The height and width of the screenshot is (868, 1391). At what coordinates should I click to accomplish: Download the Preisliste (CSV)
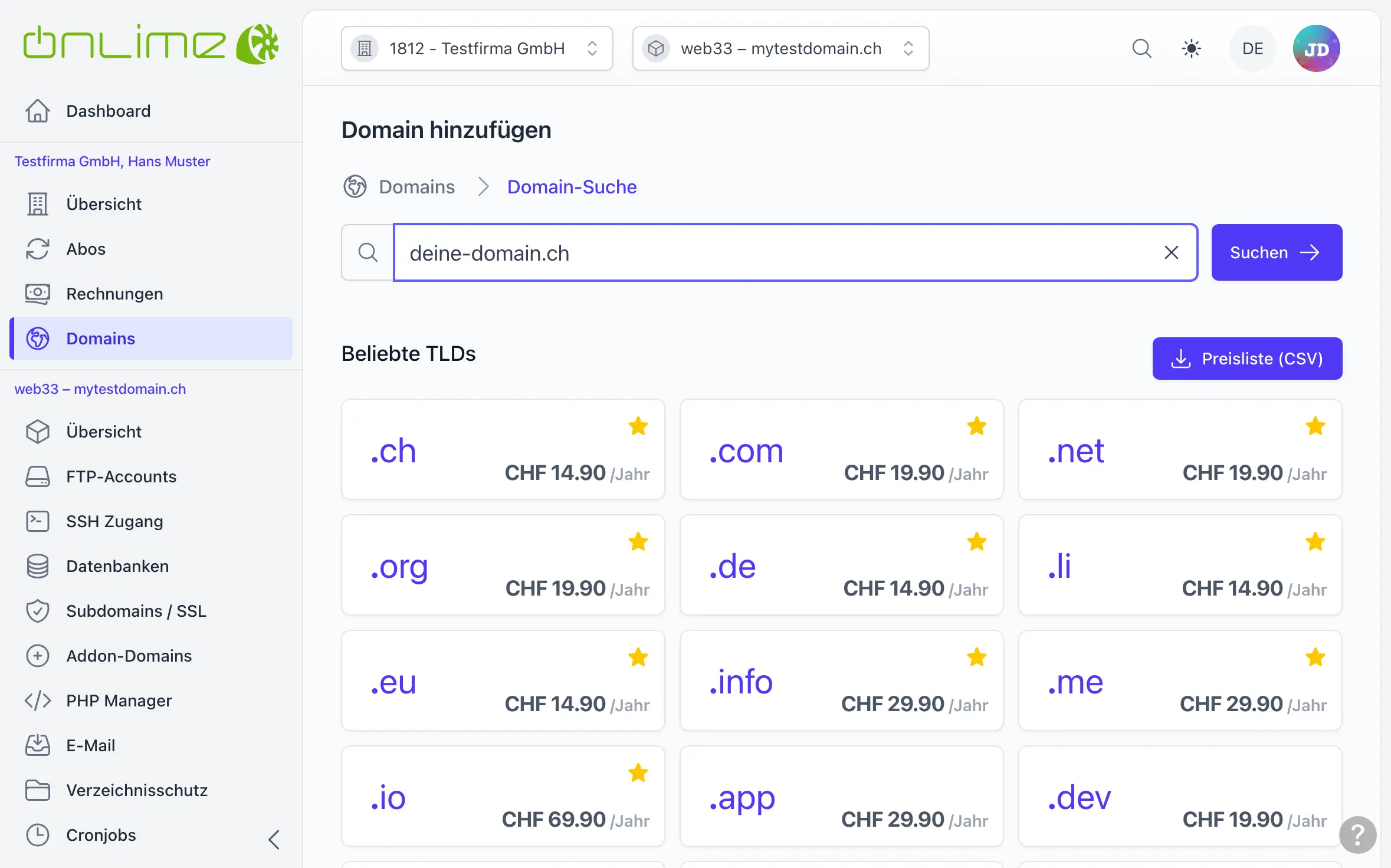point(1247,359)
